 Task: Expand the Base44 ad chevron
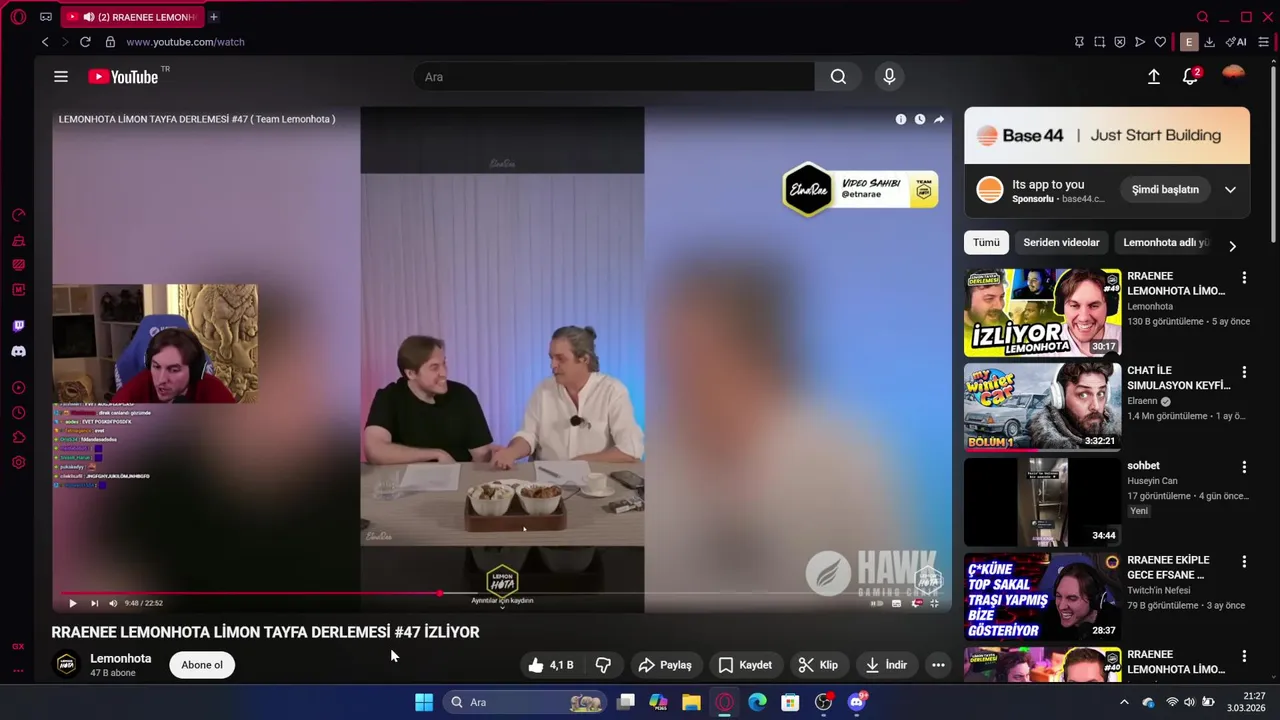1230,190
